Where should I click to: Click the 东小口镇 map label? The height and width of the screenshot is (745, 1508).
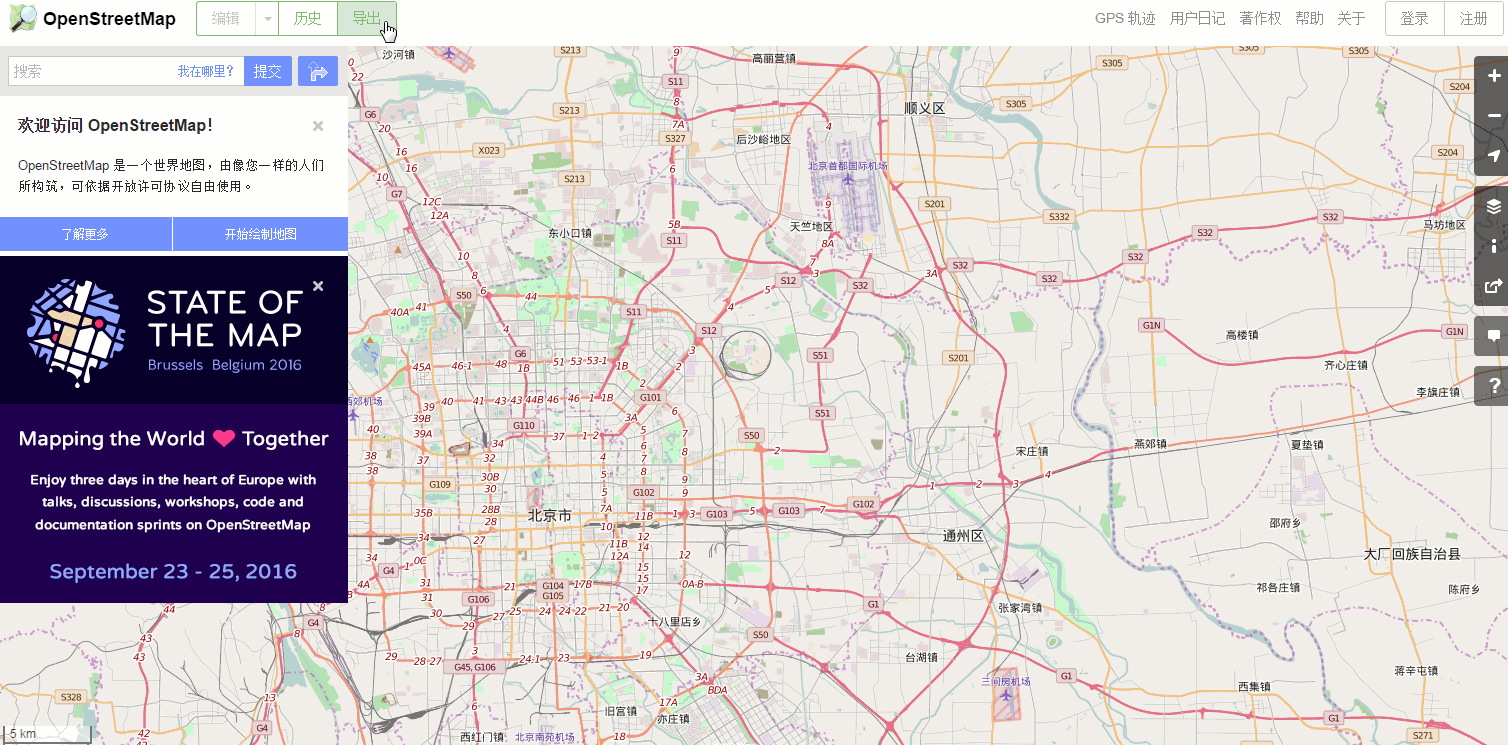click(570, 233)
